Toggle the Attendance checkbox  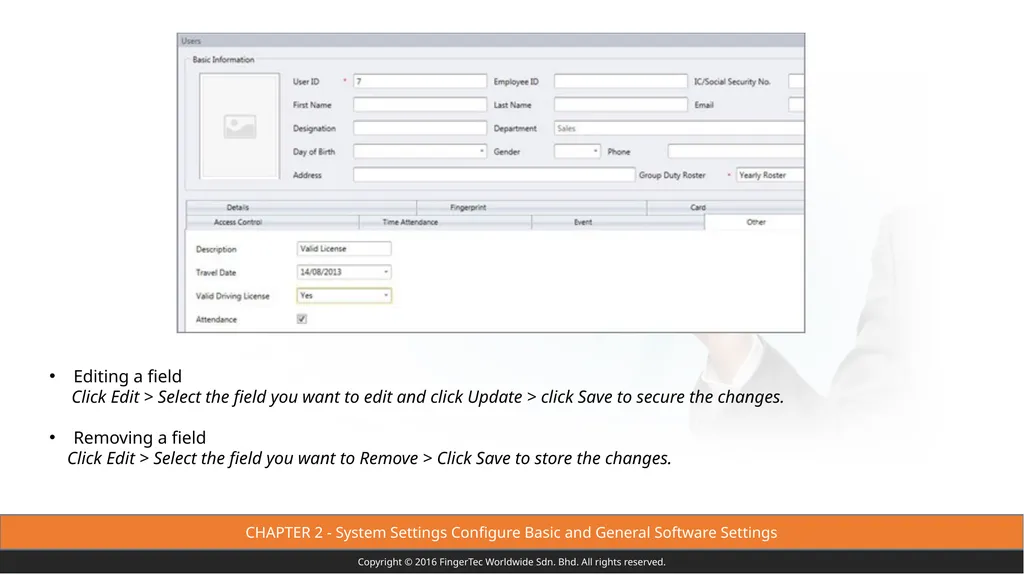302,319
